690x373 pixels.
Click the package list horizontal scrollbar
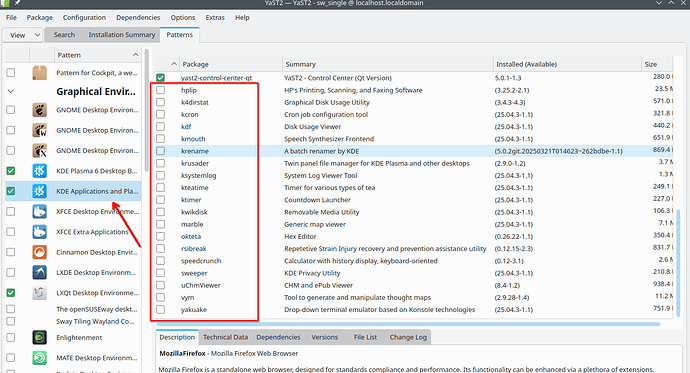(x=408, y=324)
